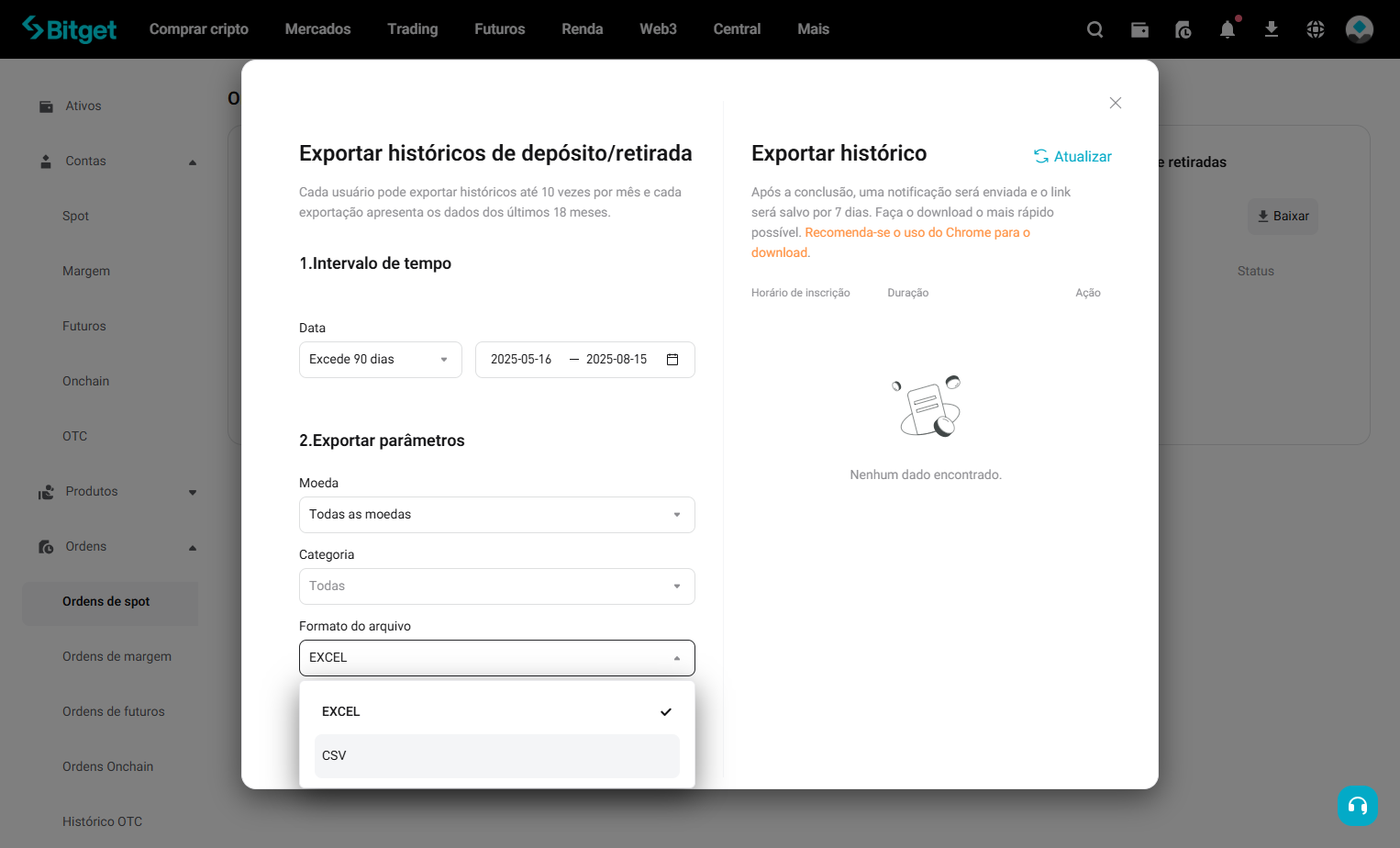The width and height of the screenshot is (1400, 848).
Task: Collapse the Contas sidebar section
Action: click(x=193, y=162)
